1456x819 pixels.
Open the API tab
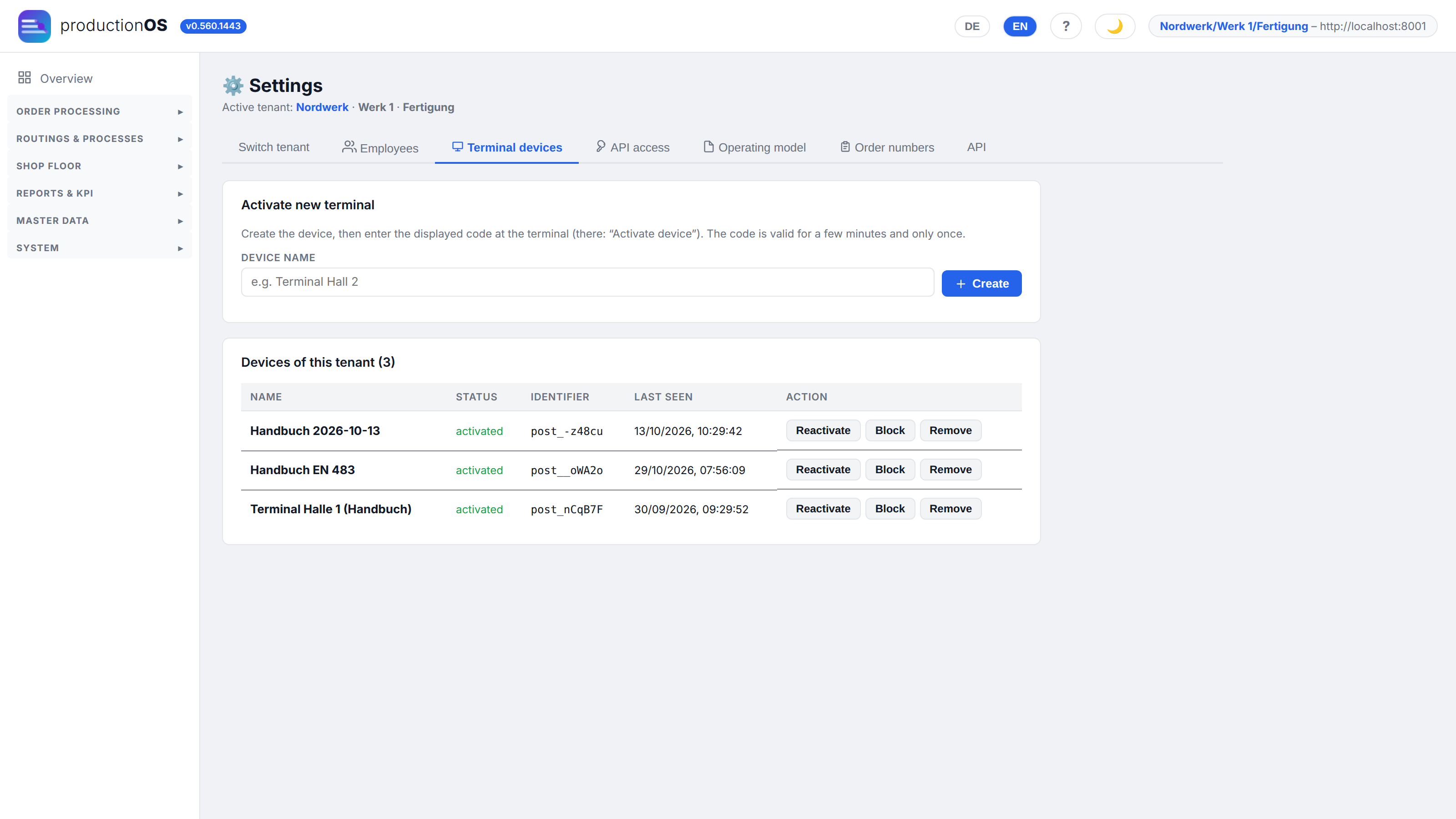click(976, 147)
